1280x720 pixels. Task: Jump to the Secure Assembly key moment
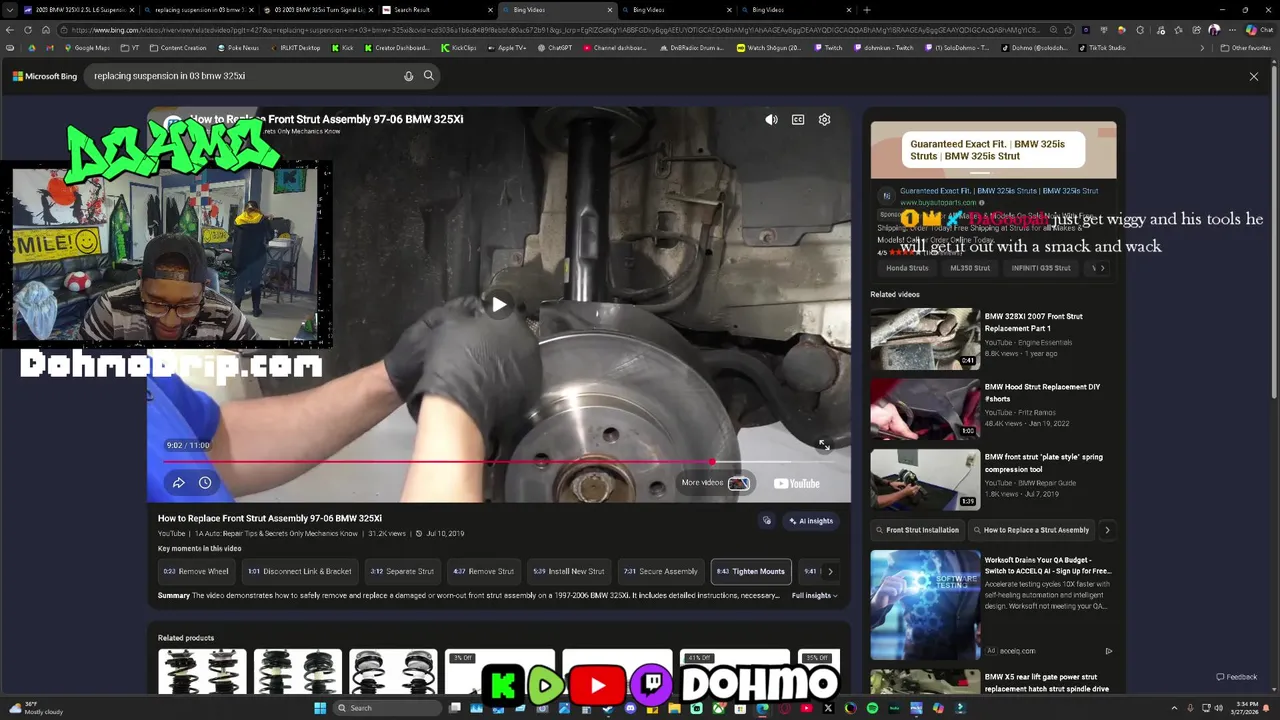[661, 571]
